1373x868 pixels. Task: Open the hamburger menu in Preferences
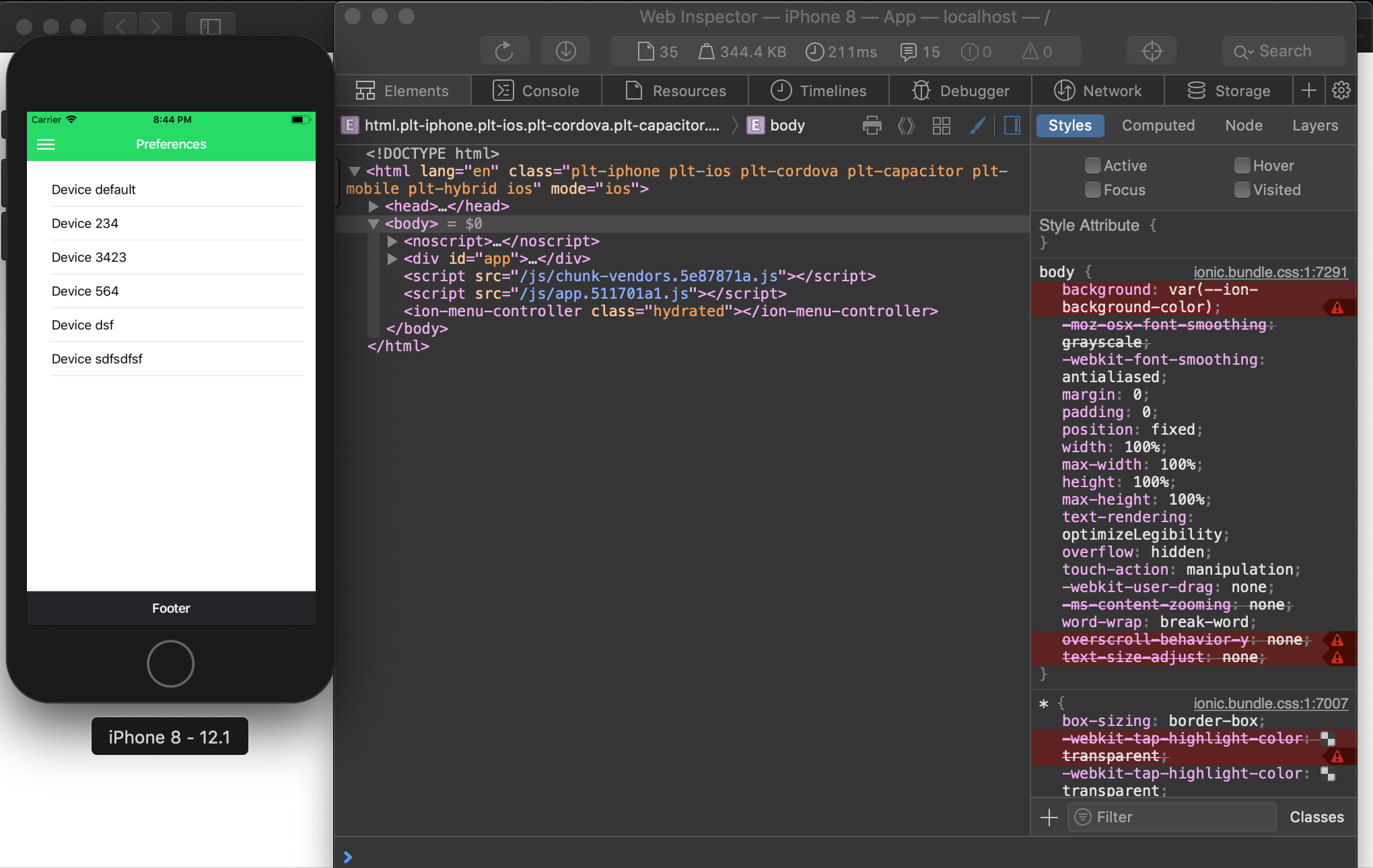click(x=46, y=145)
